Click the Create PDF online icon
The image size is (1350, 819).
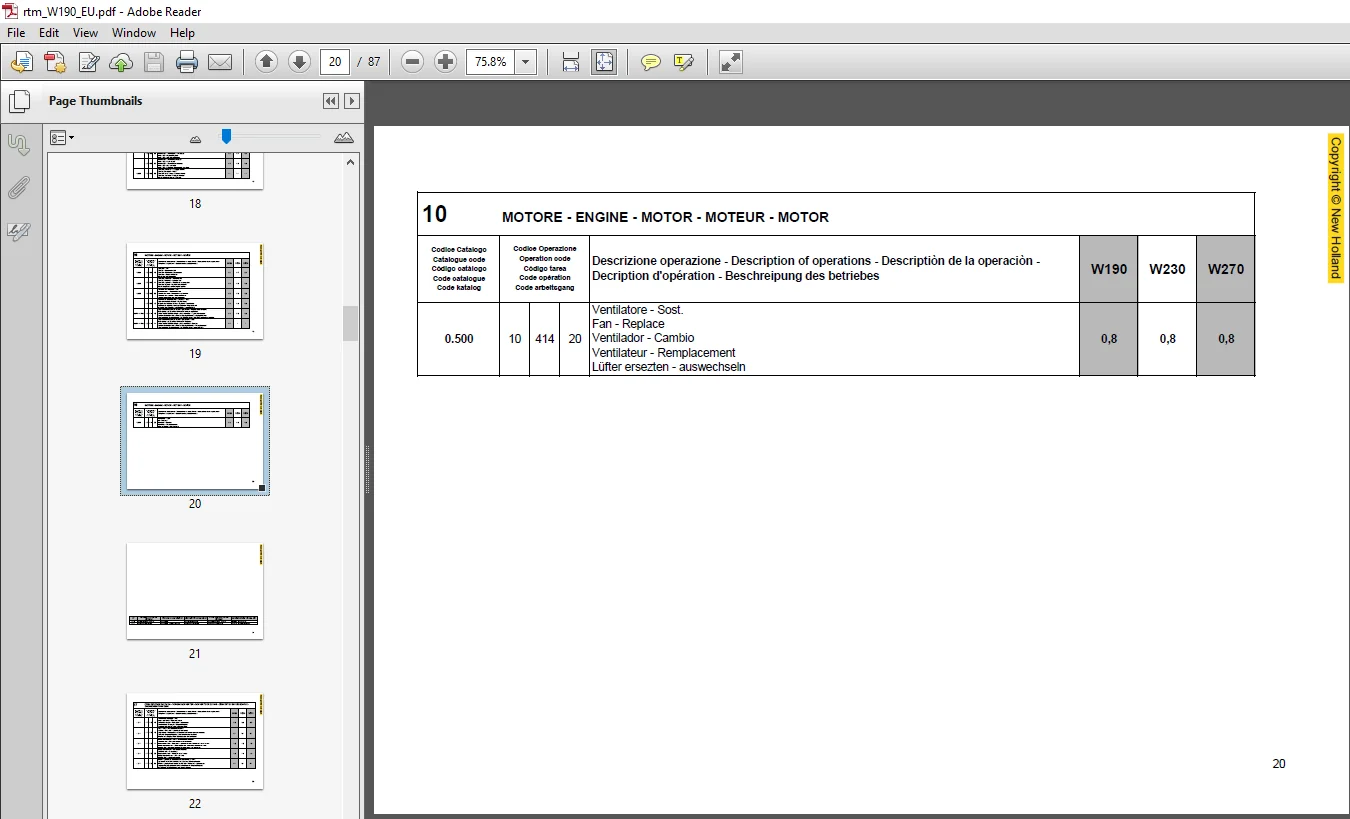21,62
